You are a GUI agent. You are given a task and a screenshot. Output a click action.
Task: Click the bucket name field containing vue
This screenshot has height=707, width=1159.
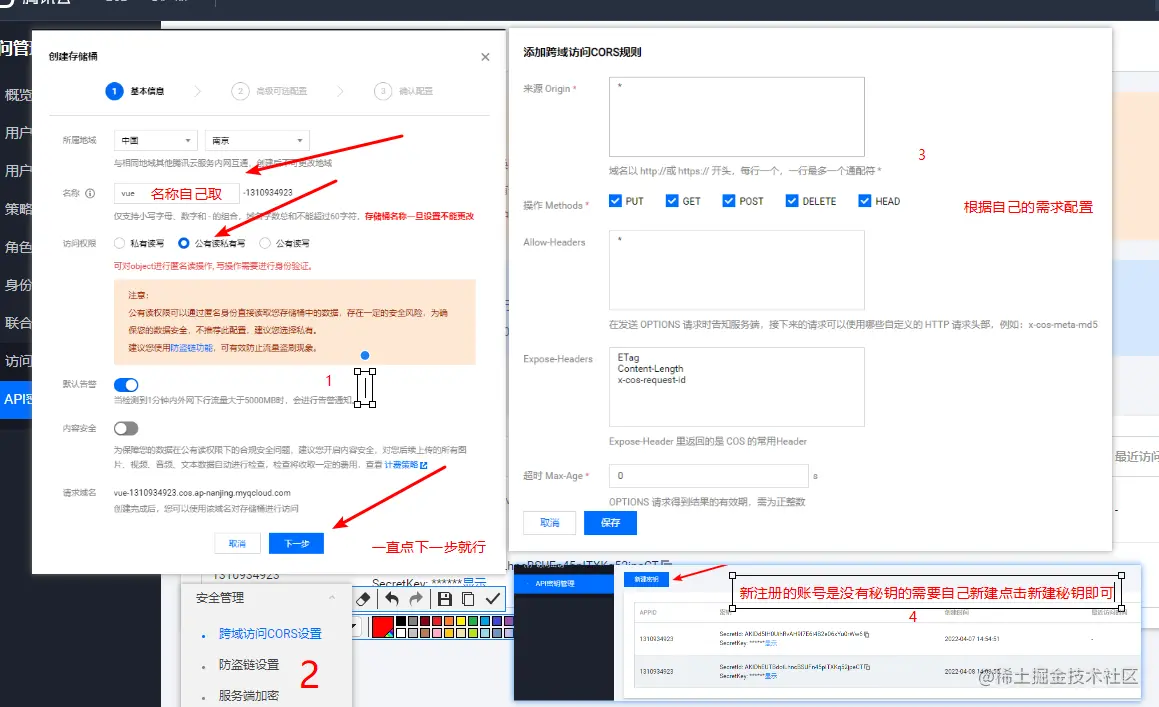(x=177, y=193)
